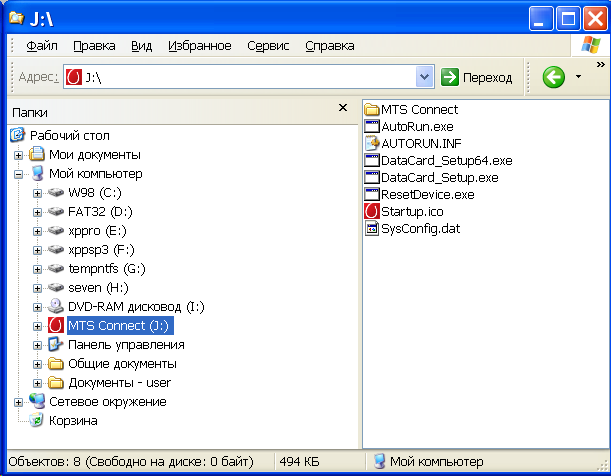Close the Папки folders pane
The height and width of the screenshot is (476, 611).
pyautogui.click(x=343, y=108)
